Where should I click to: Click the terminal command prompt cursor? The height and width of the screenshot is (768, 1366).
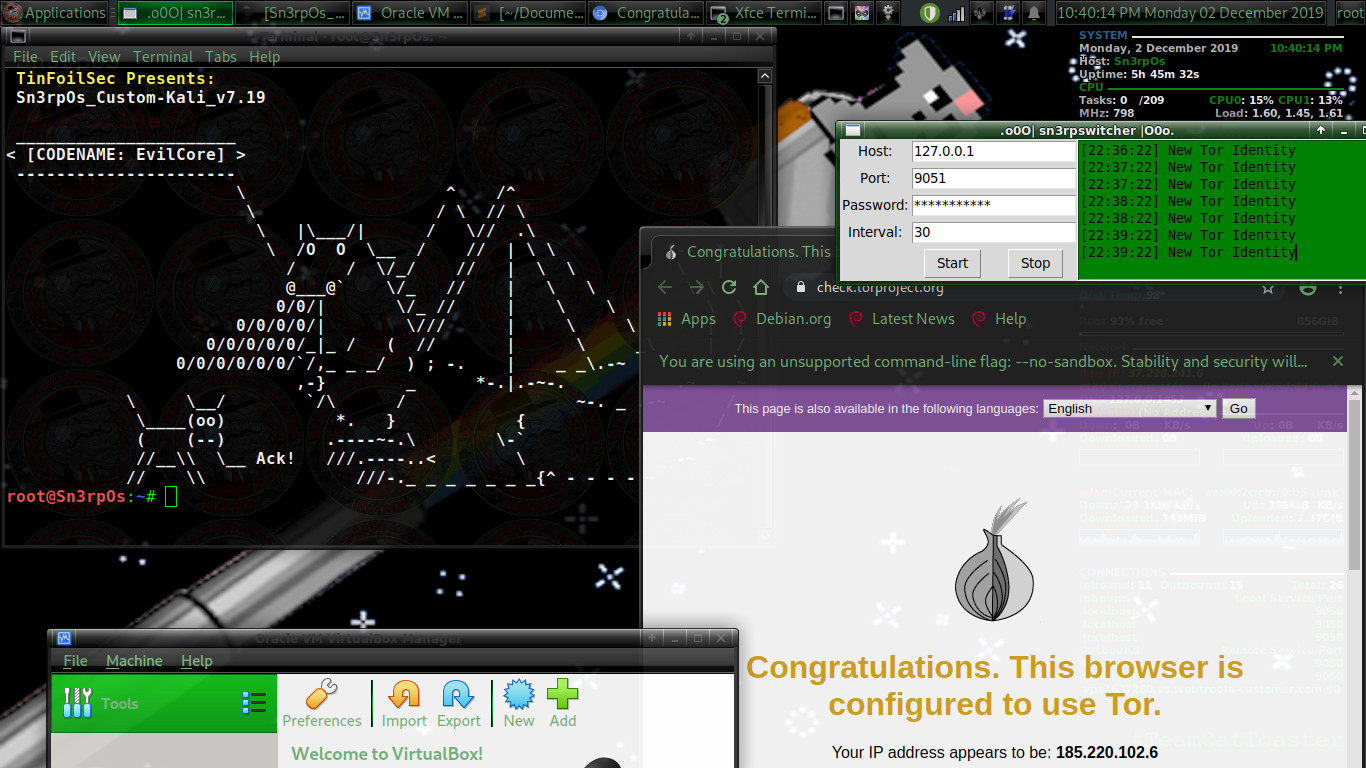(x=171, y=496)
